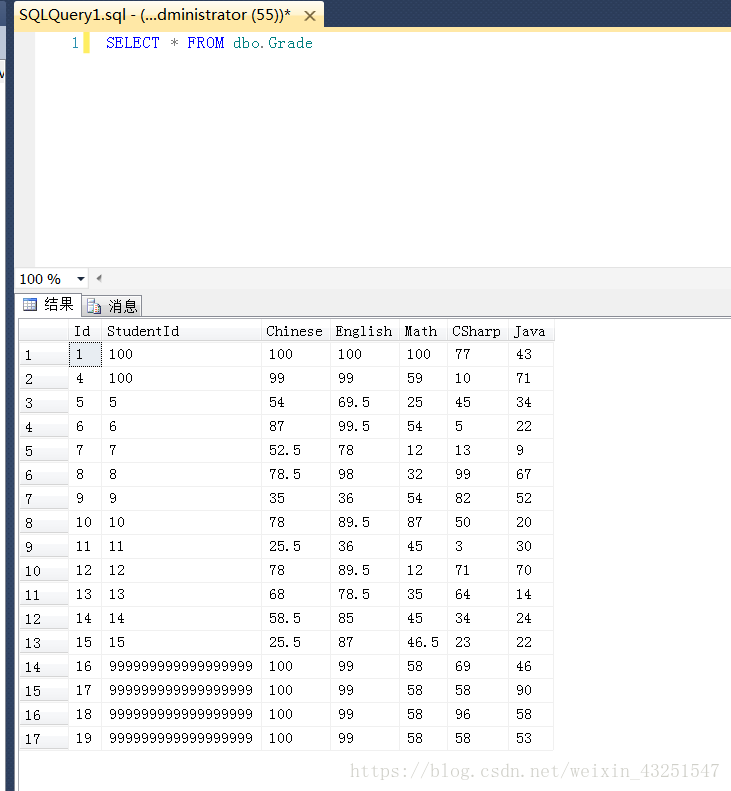Click Java value 53 in row 17
The height and width of the screenshot is (791, 731).
click(532, 739)
